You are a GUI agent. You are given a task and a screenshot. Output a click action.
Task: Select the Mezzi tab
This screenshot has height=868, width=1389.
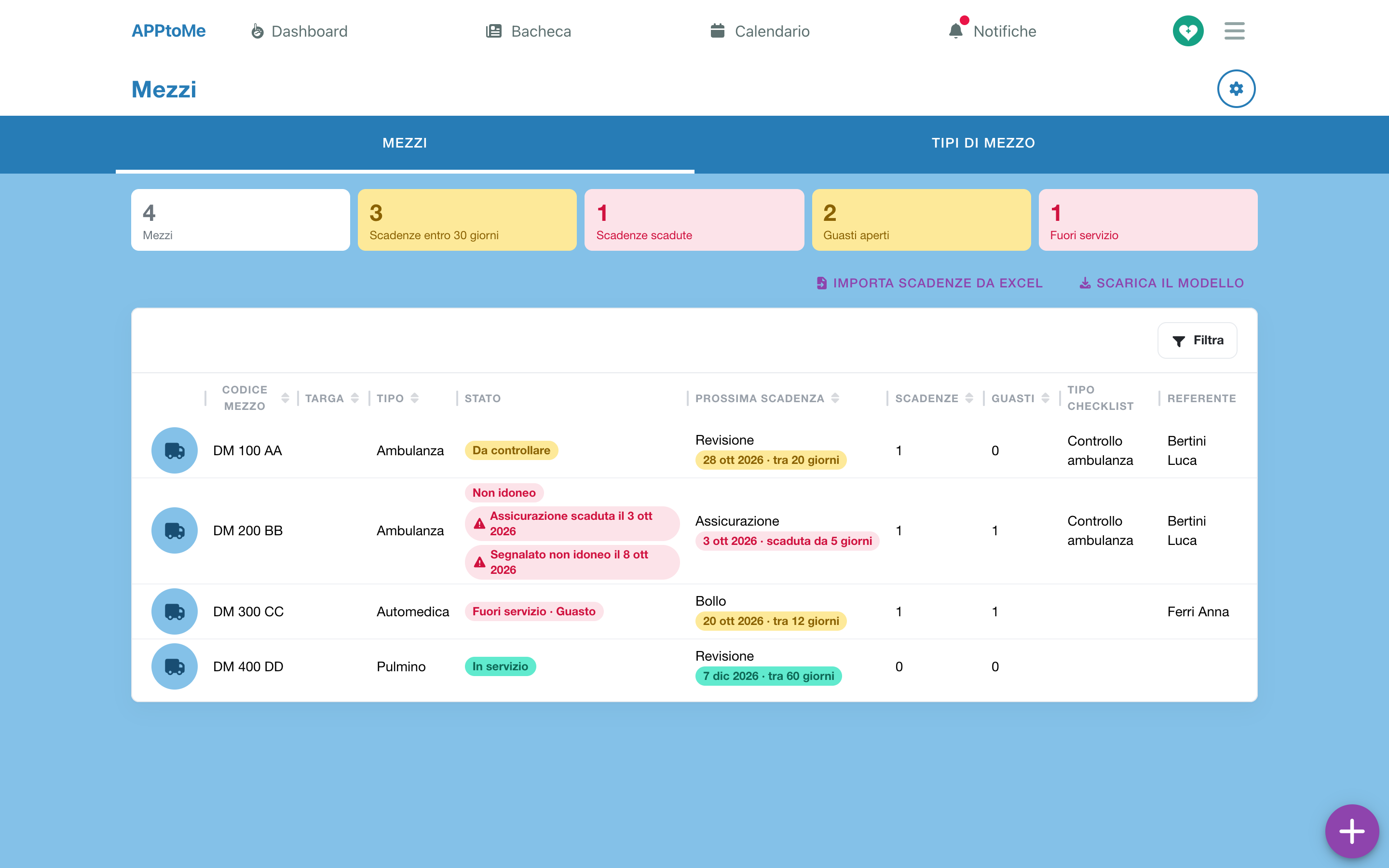click(x=405, y=144)
